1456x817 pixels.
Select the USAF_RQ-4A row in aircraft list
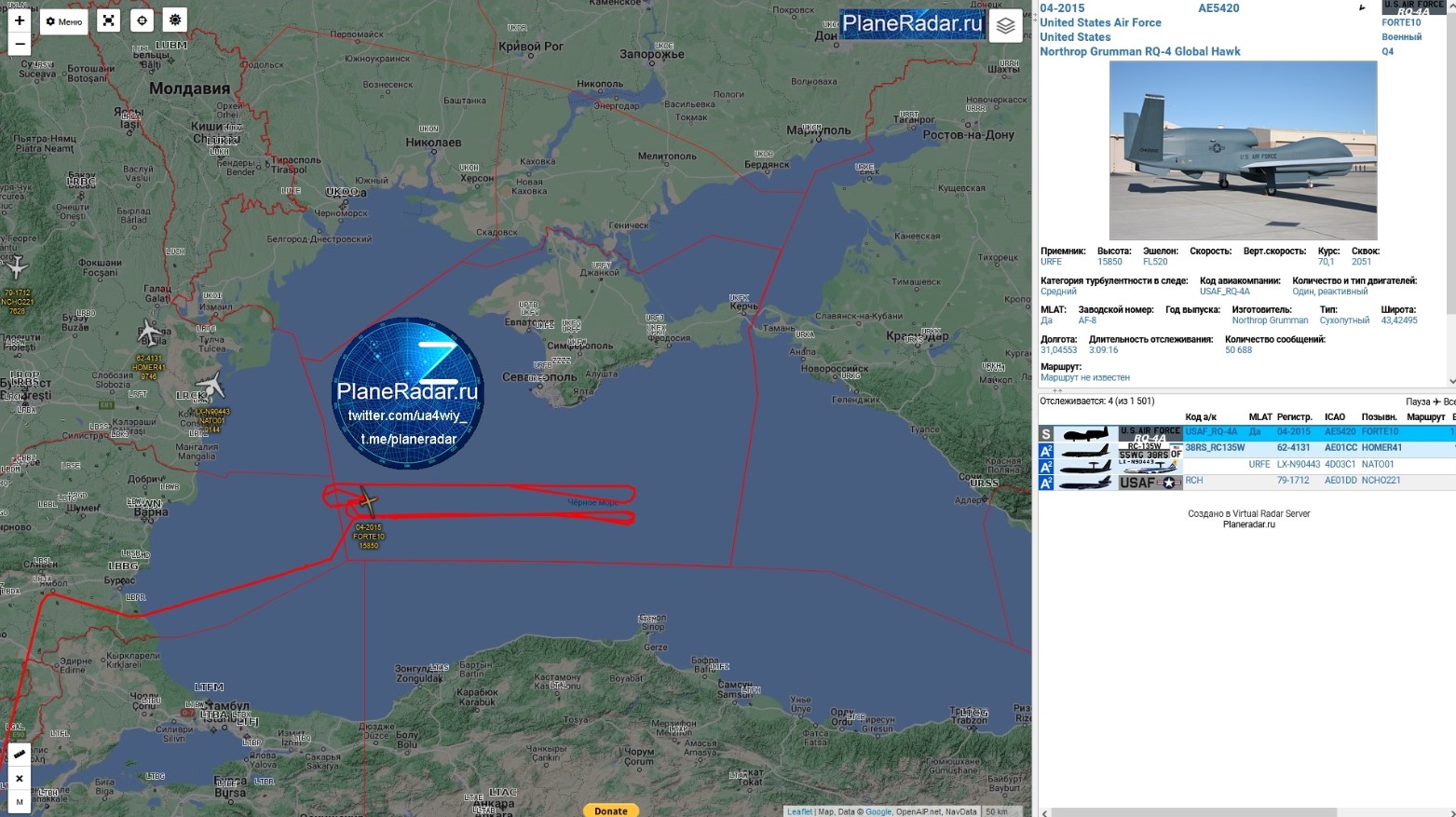pyautogui.click(x=1247, y=432)
